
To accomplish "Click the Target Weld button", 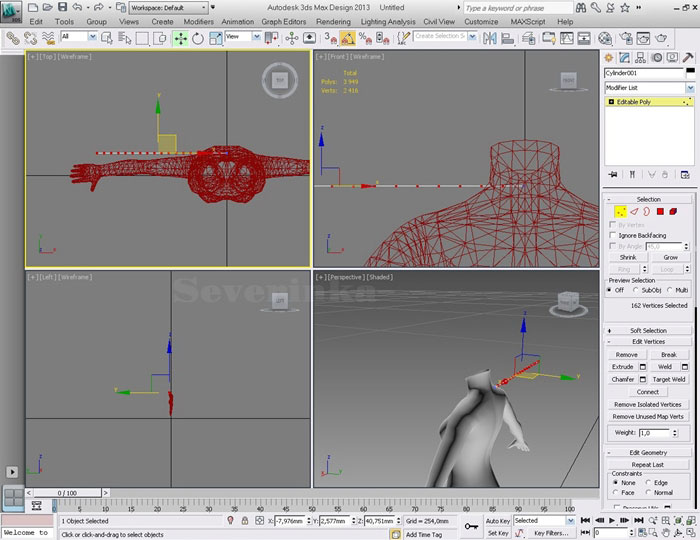I will (668, 379).
